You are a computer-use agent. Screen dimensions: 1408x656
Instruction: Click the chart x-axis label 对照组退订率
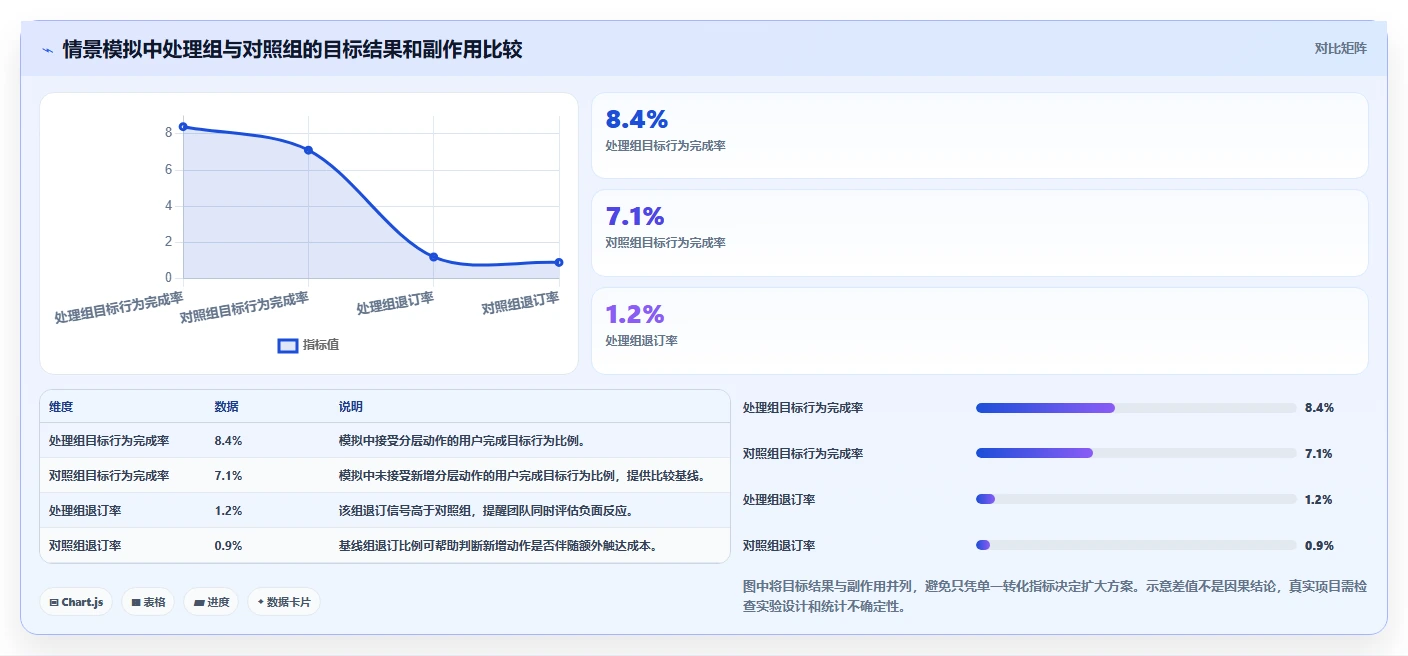point(520,303)
